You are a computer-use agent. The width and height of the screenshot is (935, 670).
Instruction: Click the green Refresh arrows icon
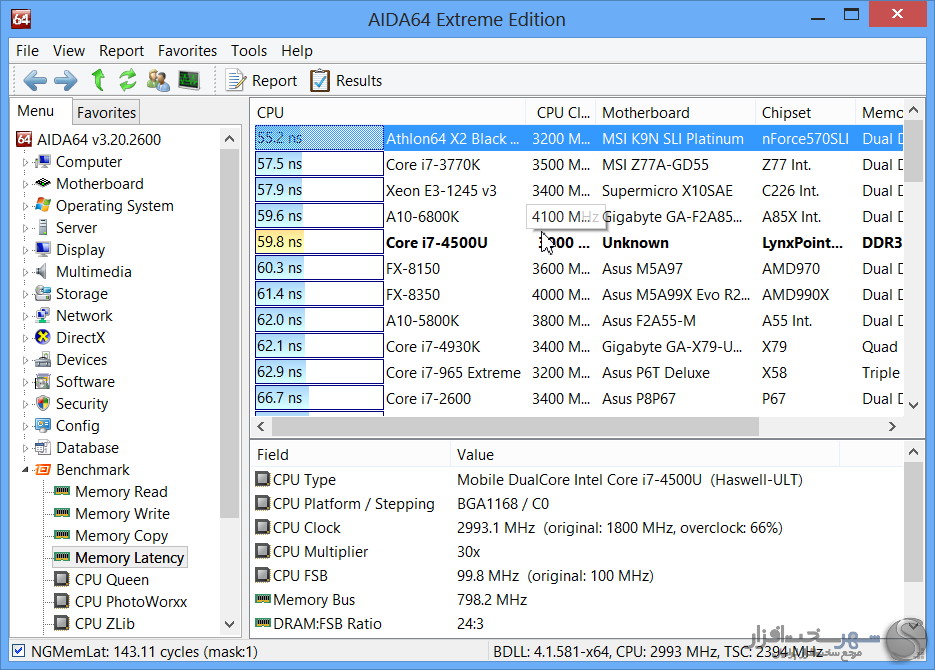(127, 81)
